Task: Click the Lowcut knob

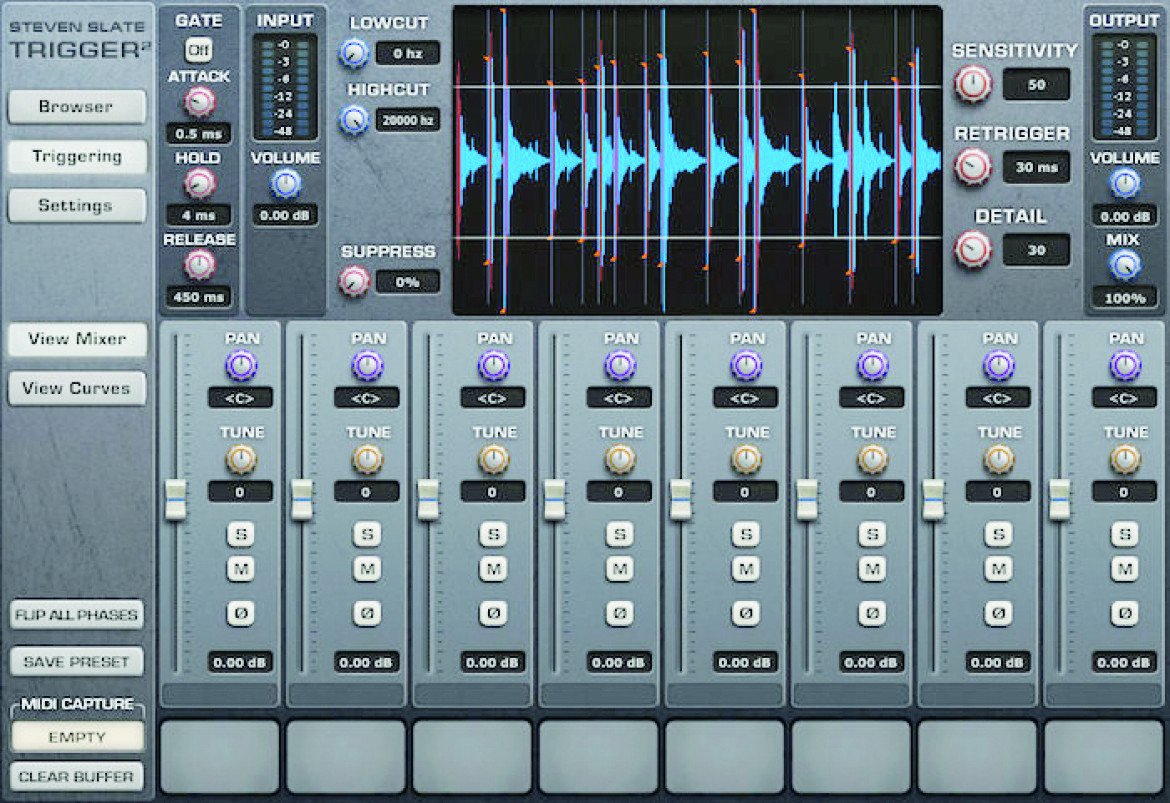Action: 354,53
